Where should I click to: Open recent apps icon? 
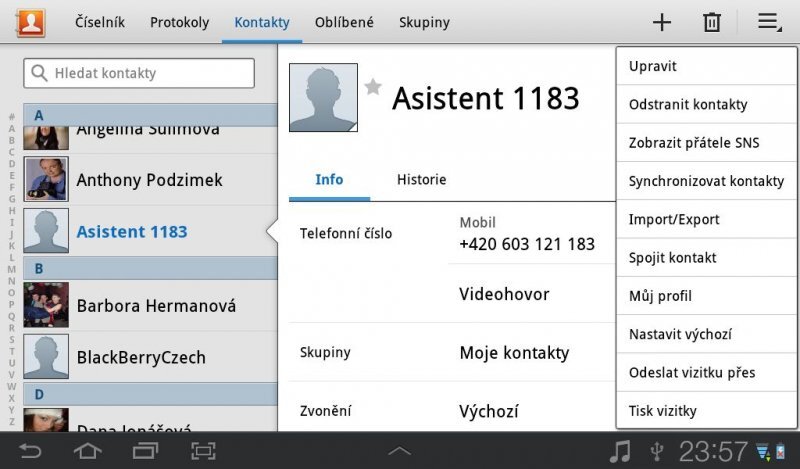145,451
